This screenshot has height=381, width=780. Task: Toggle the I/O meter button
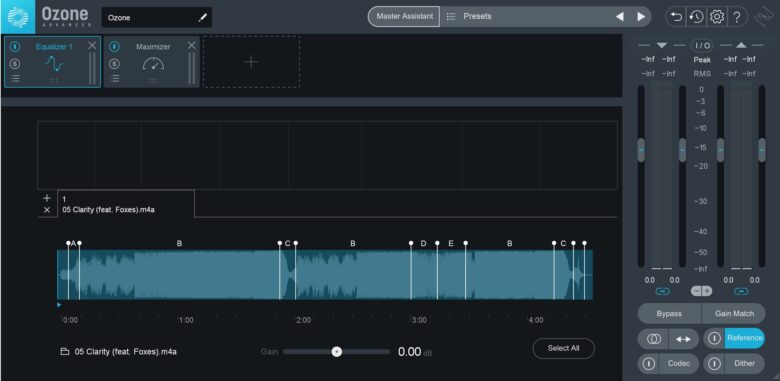click(x=702, y=46)
